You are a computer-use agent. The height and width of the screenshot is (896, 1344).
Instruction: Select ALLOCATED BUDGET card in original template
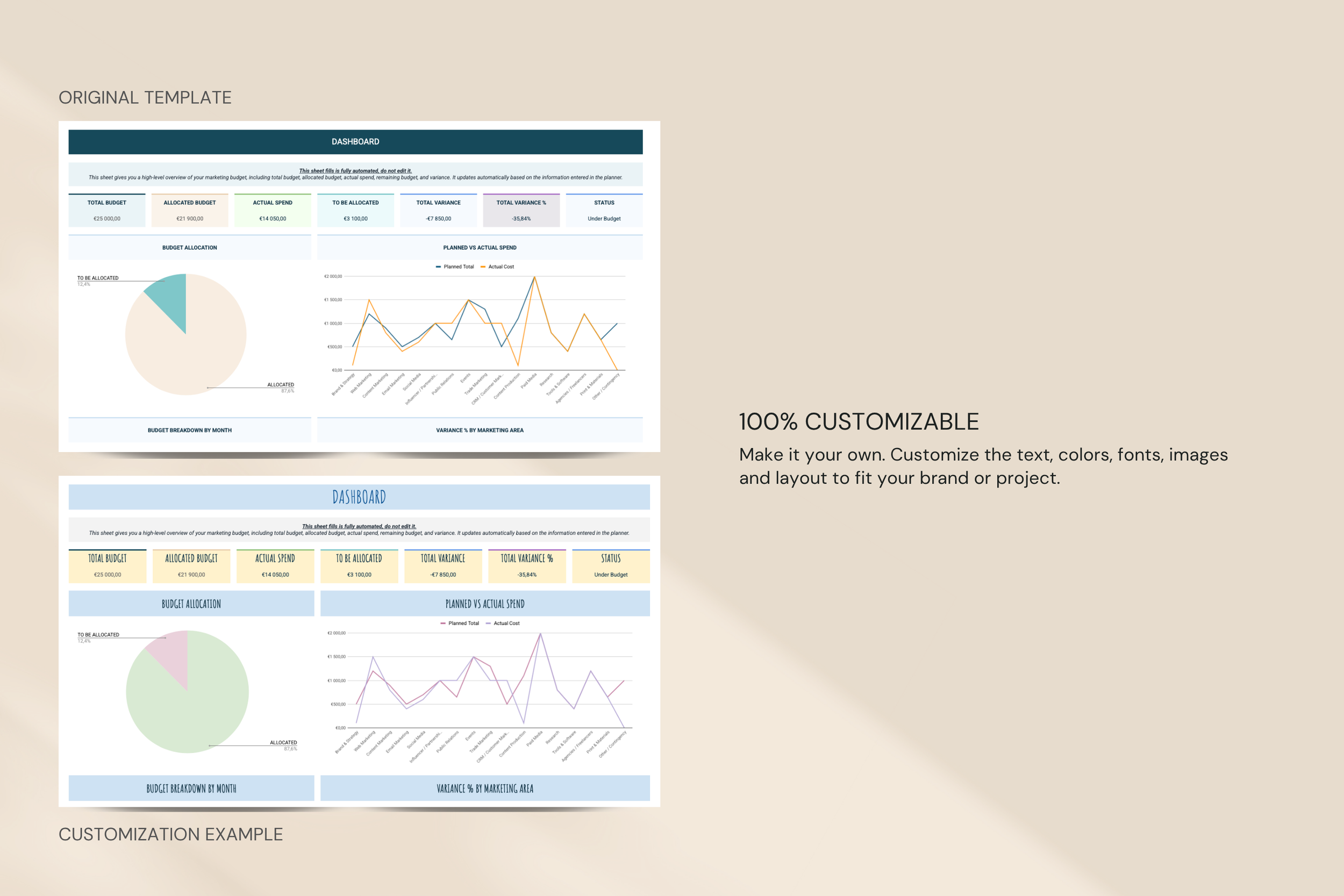(x=190, y=210)
